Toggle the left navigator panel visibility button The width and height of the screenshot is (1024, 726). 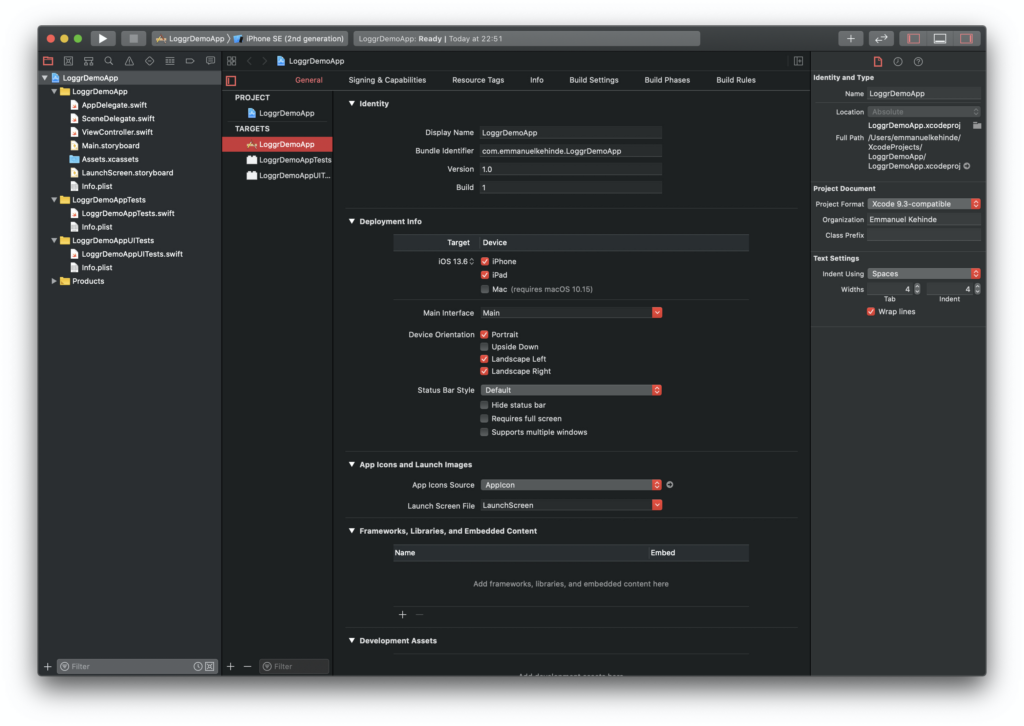tap(914, 39)
